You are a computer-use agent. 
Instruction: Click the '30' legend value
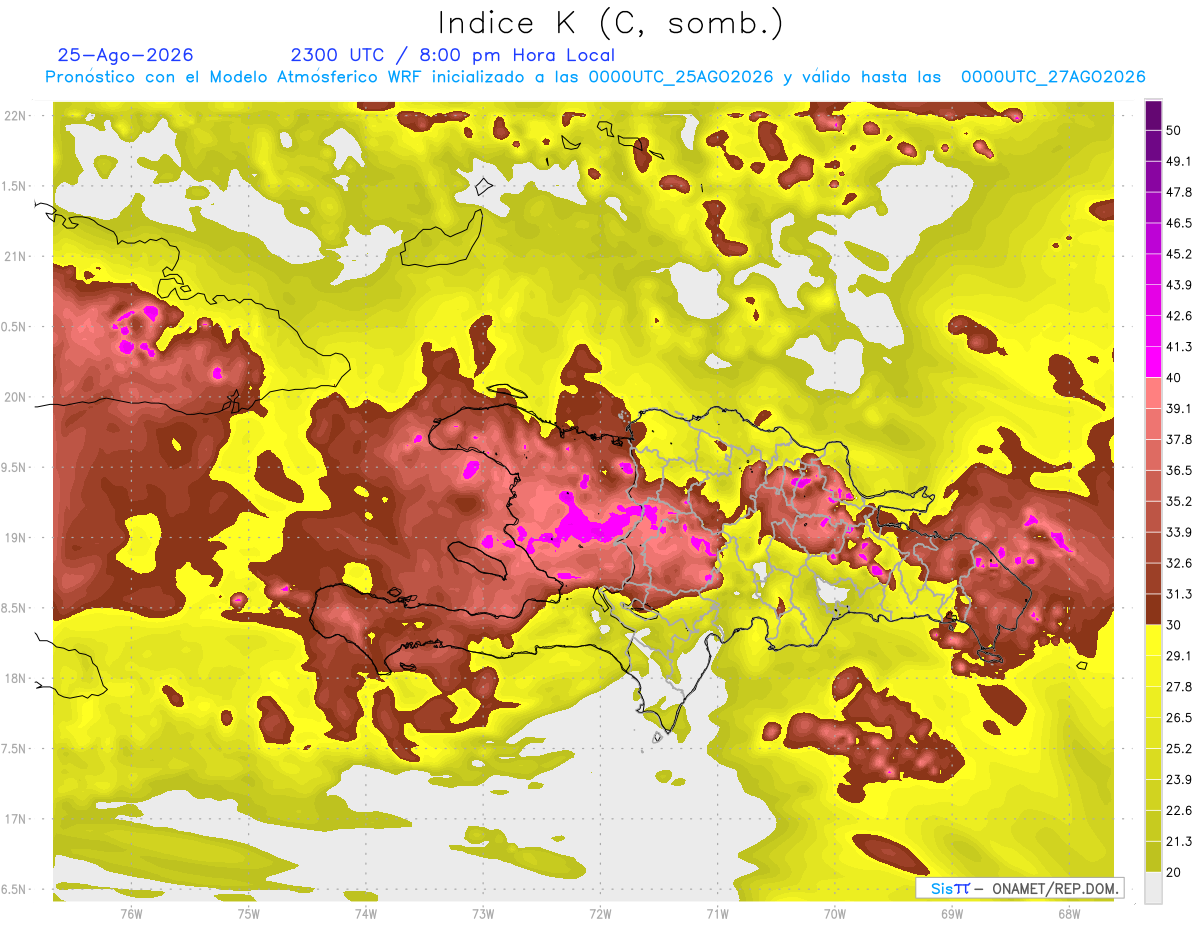click(1174, 625)
